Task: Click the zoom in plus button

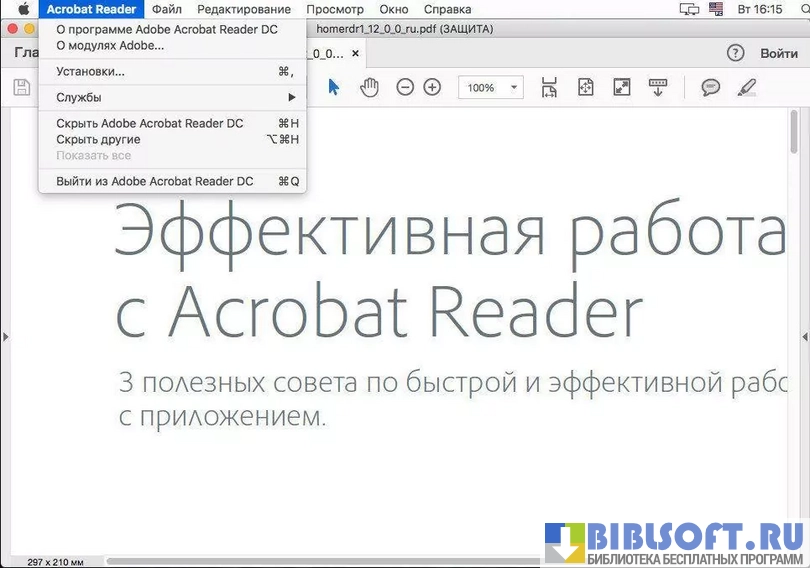Action: pos(432,88)
